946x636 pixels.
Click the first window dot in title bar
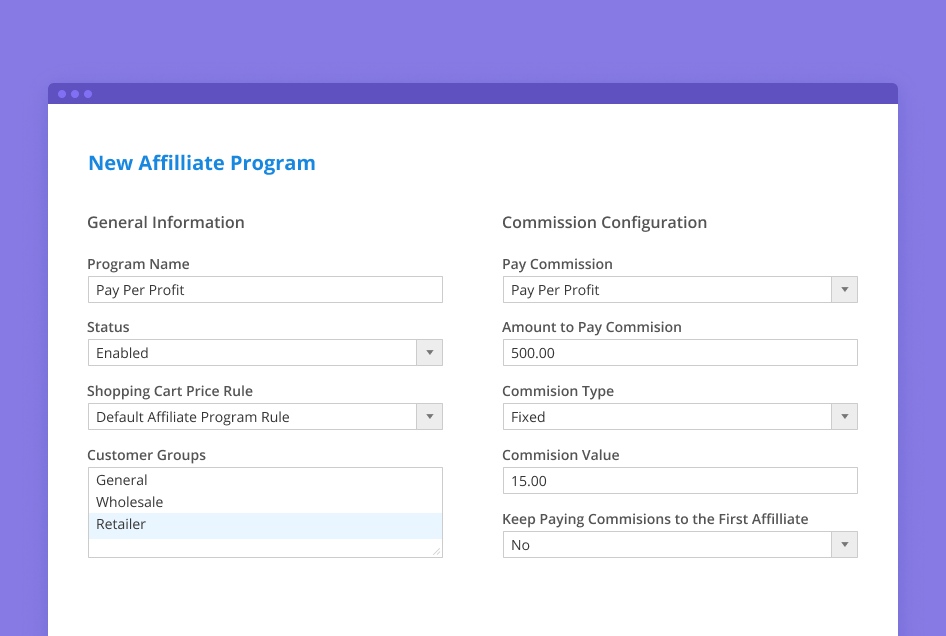62,94
